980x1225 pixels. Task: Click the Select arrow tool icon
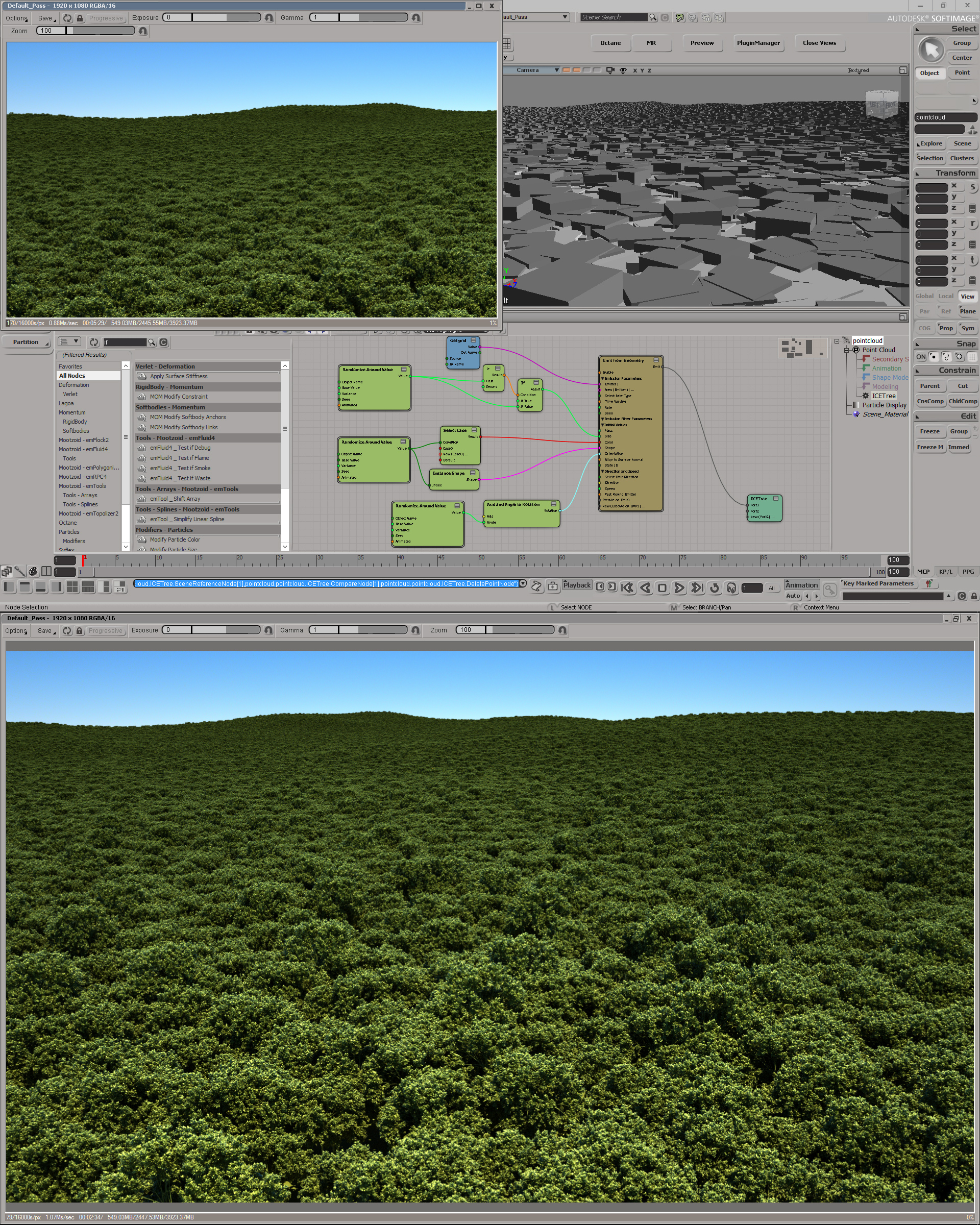coord(930,50)
